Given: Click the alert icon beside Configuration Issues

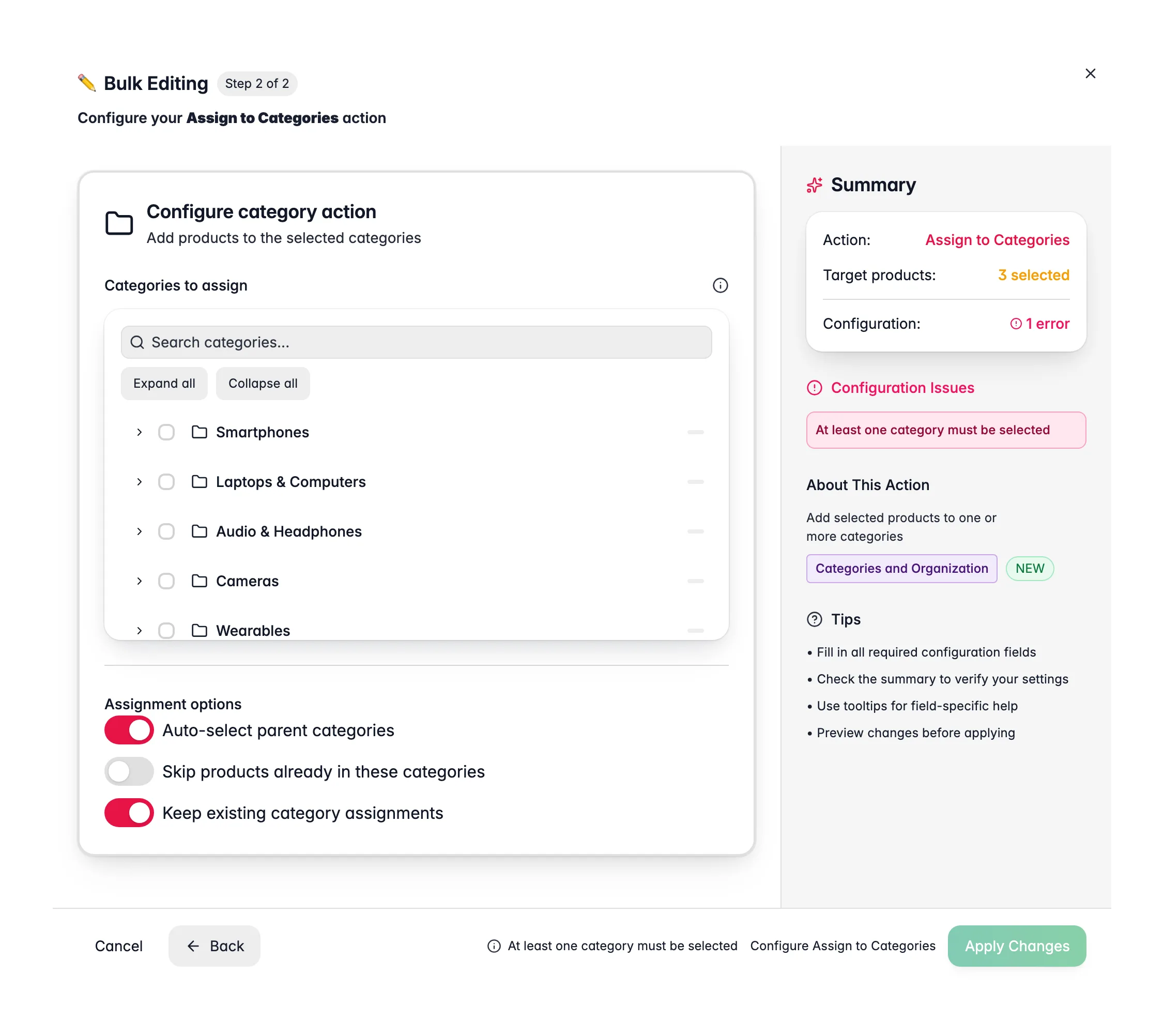Looking at the screenshot, I should 815,388.
